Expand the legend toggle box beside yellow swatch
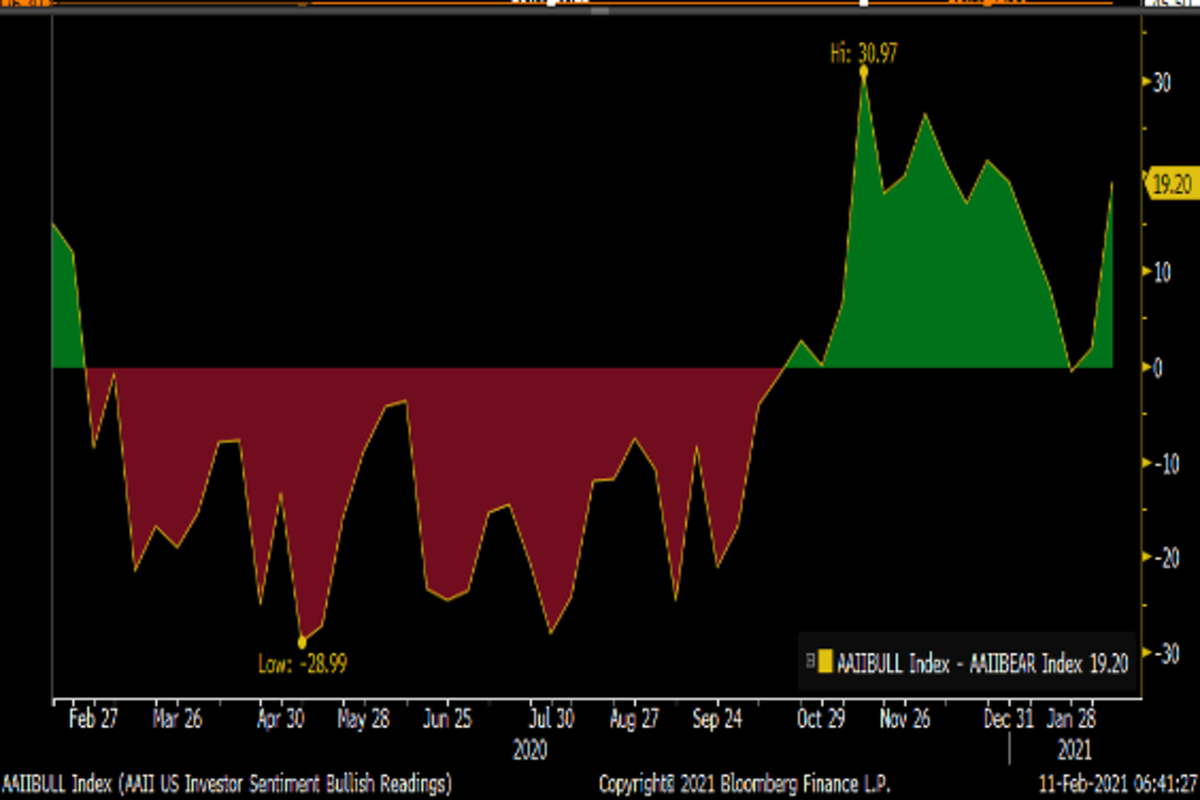The height and width of the screenshot is (800, 1200). click(810, 662)
